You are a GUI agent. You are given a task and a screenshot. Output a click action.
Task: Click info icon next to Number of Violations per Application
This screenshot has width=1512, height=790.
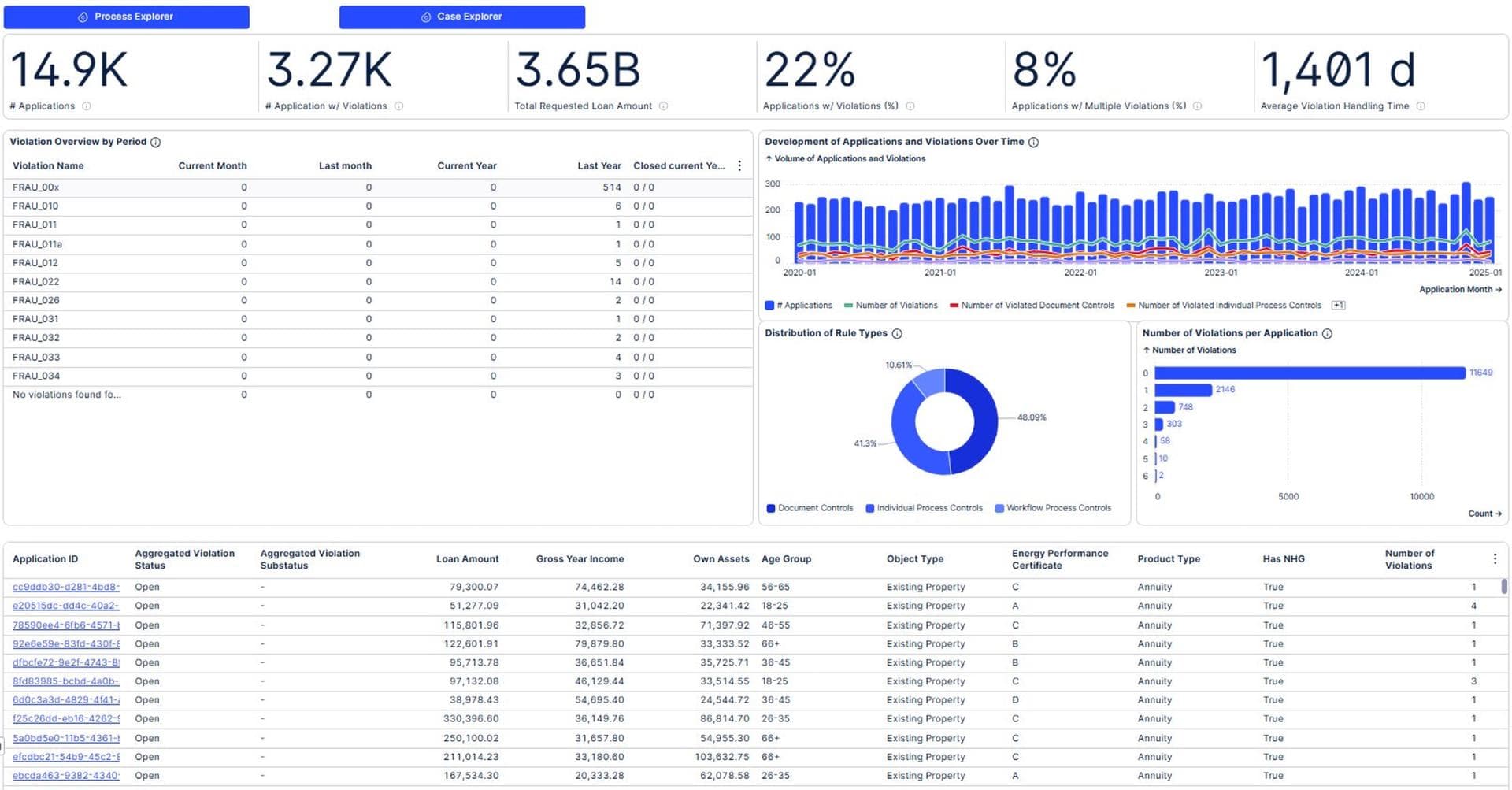pos(1327,334)
